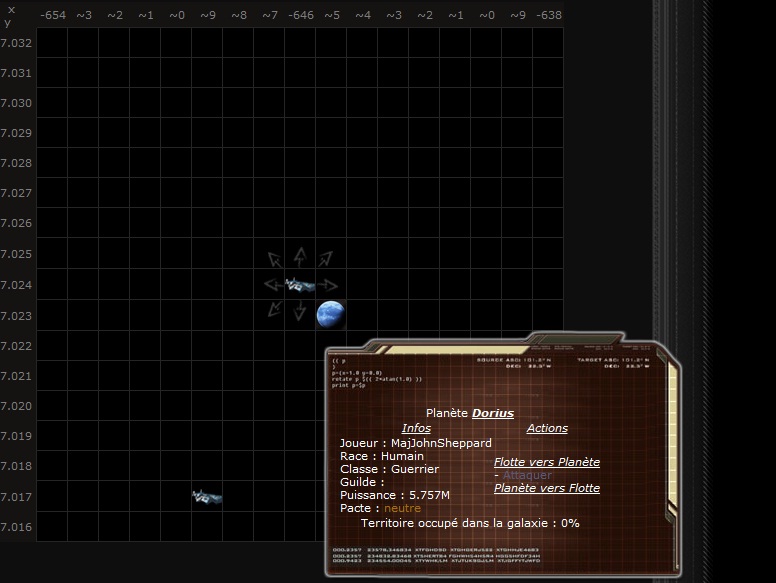Image resolution: width=776 pixels, height=583 pixels.
Task: Open the Dorius planet name link
Action: point(492,413)
